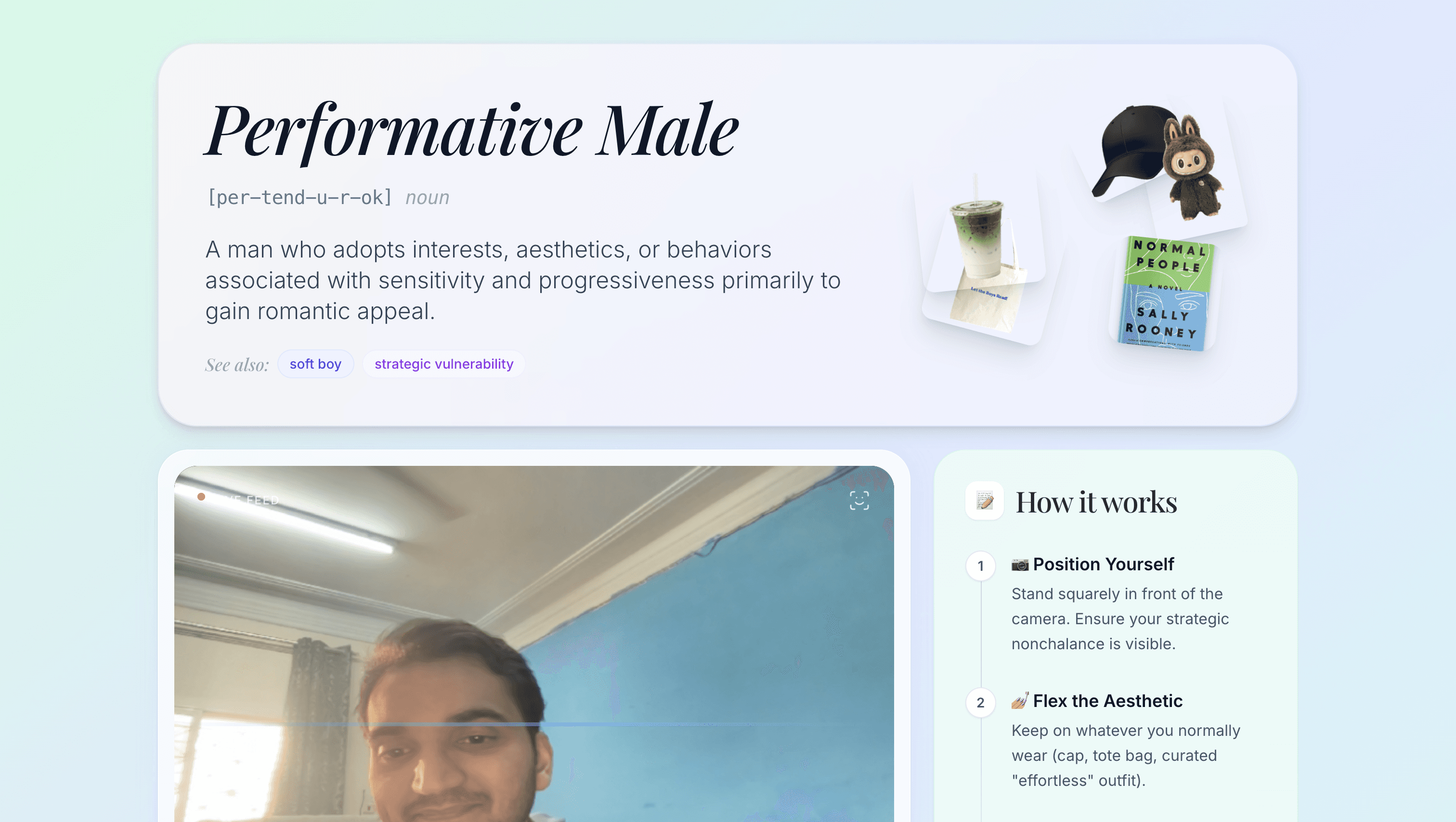Click the Performative Male title
The image size is (1456, 822).
click(471, 131)
